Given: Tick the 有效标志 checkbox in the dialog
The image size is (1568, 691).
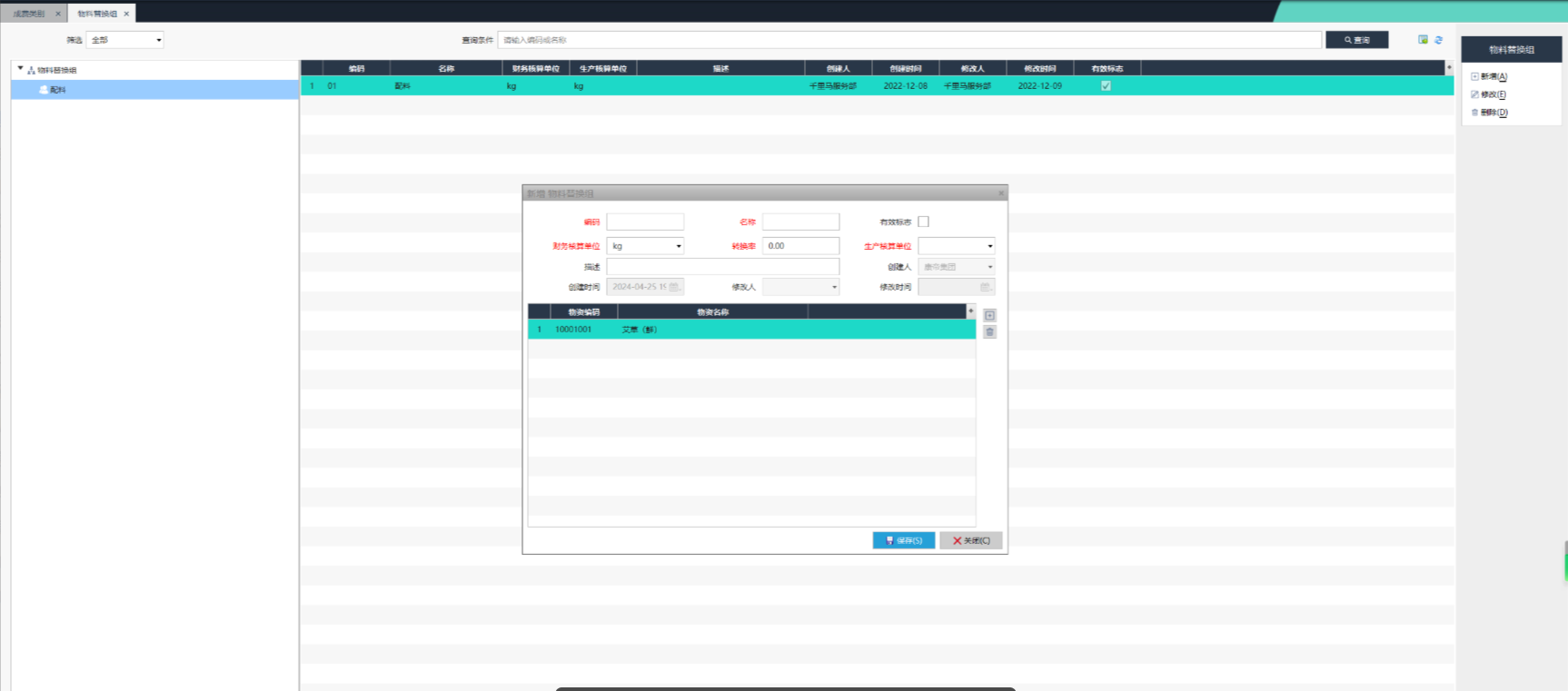Looking at the screenshot, I should click(x=923, y=222).
